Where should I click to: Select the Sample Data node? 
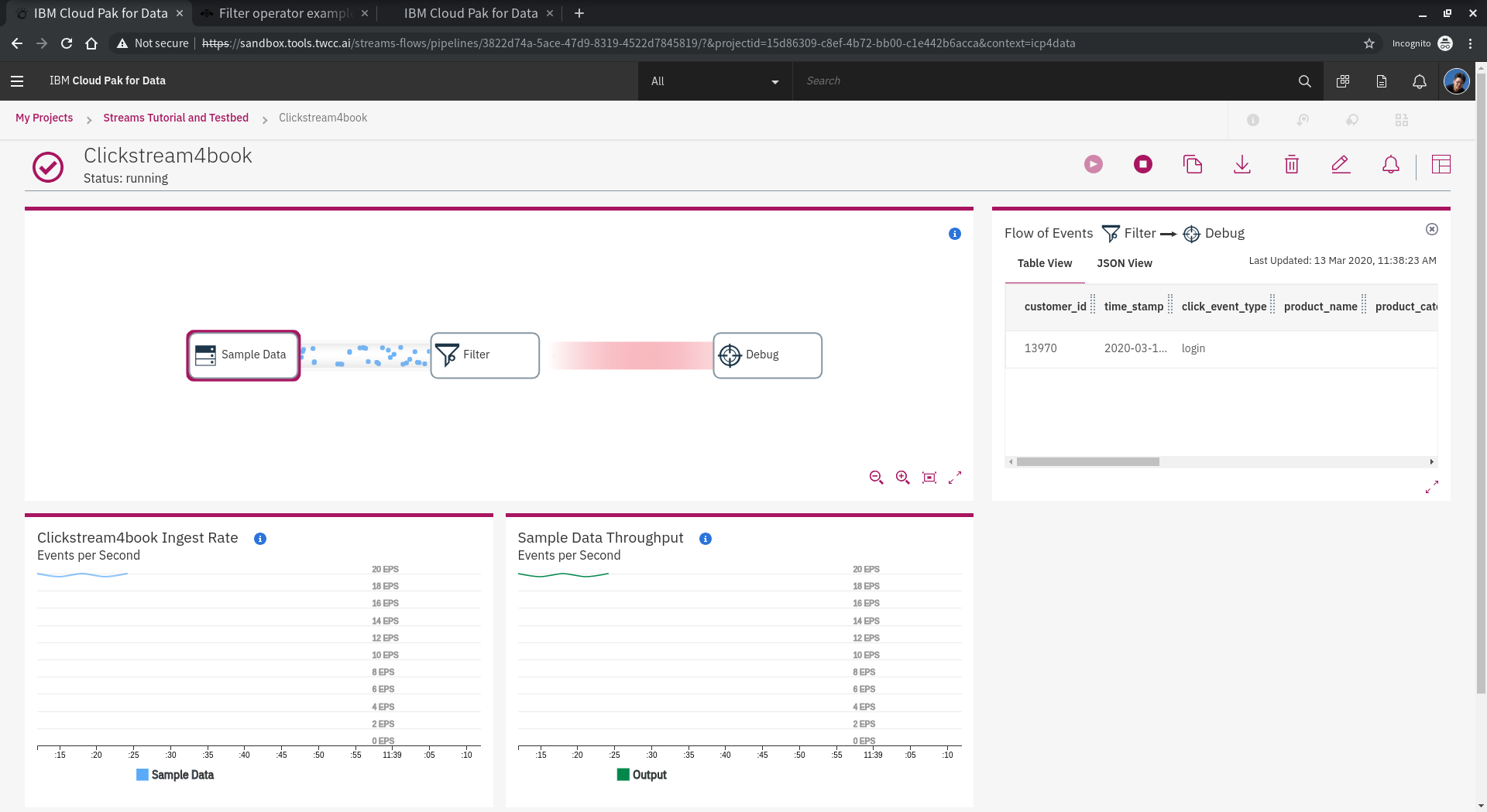243,355
